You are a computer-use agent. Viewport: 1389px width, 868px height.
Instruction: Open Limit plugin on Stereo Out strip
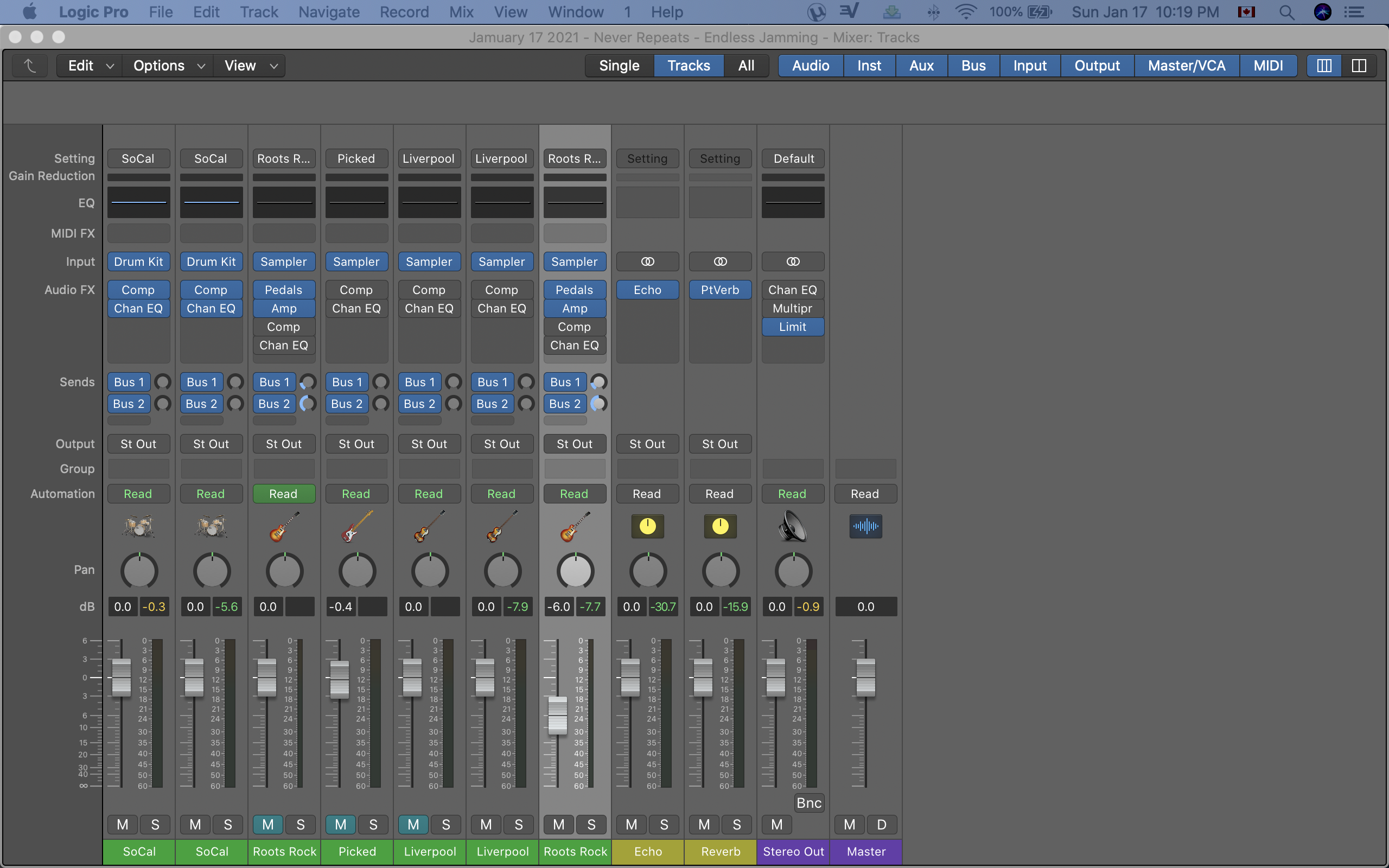(x=793, y=327)
